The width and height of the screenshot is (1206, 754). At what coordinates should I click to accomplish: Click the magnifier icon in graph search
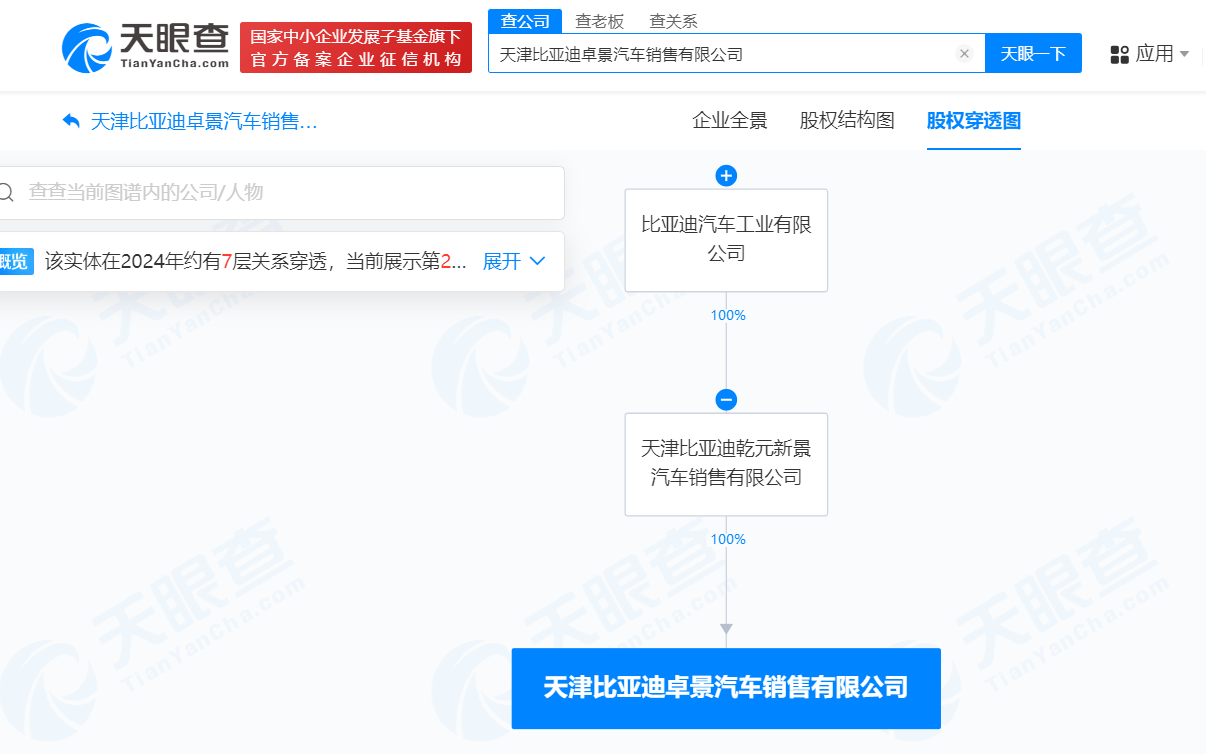point(7,192)
